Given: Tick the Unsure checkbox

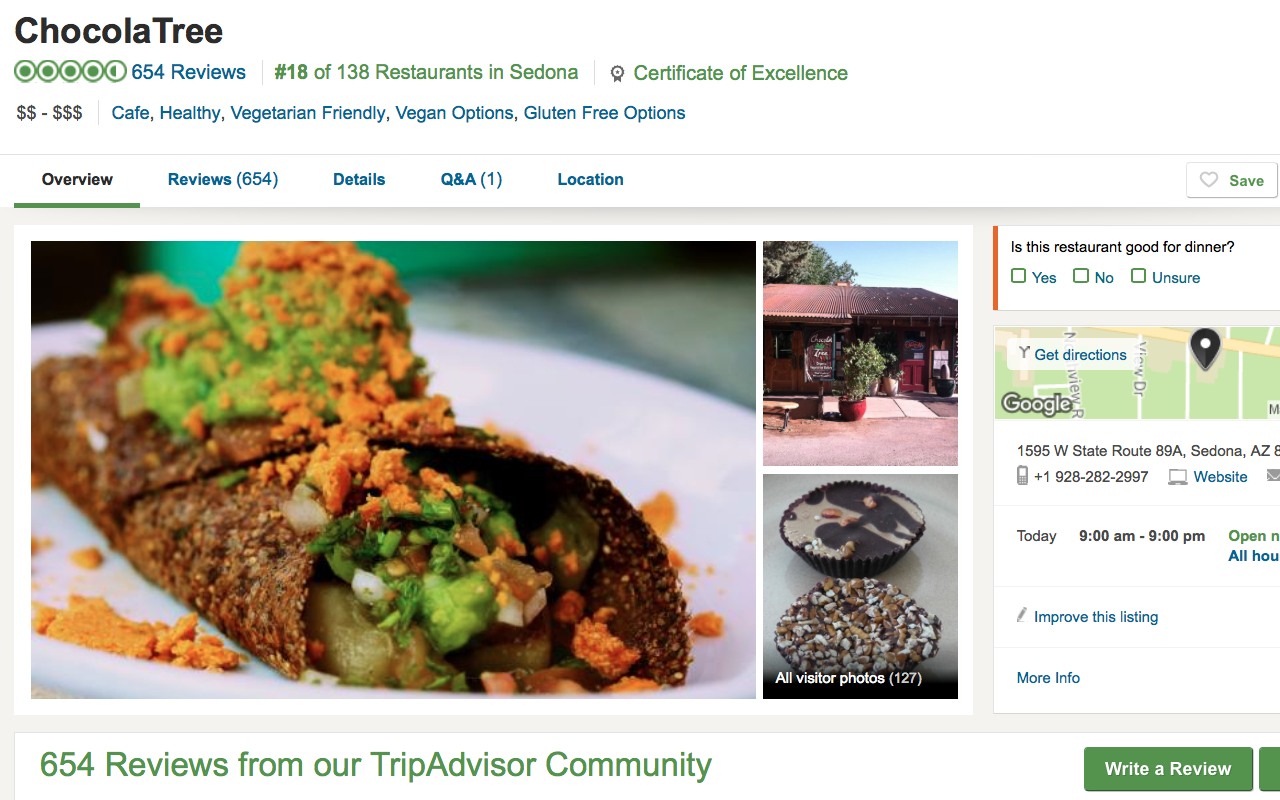Looking at the screenshot, I should 1138,276.
